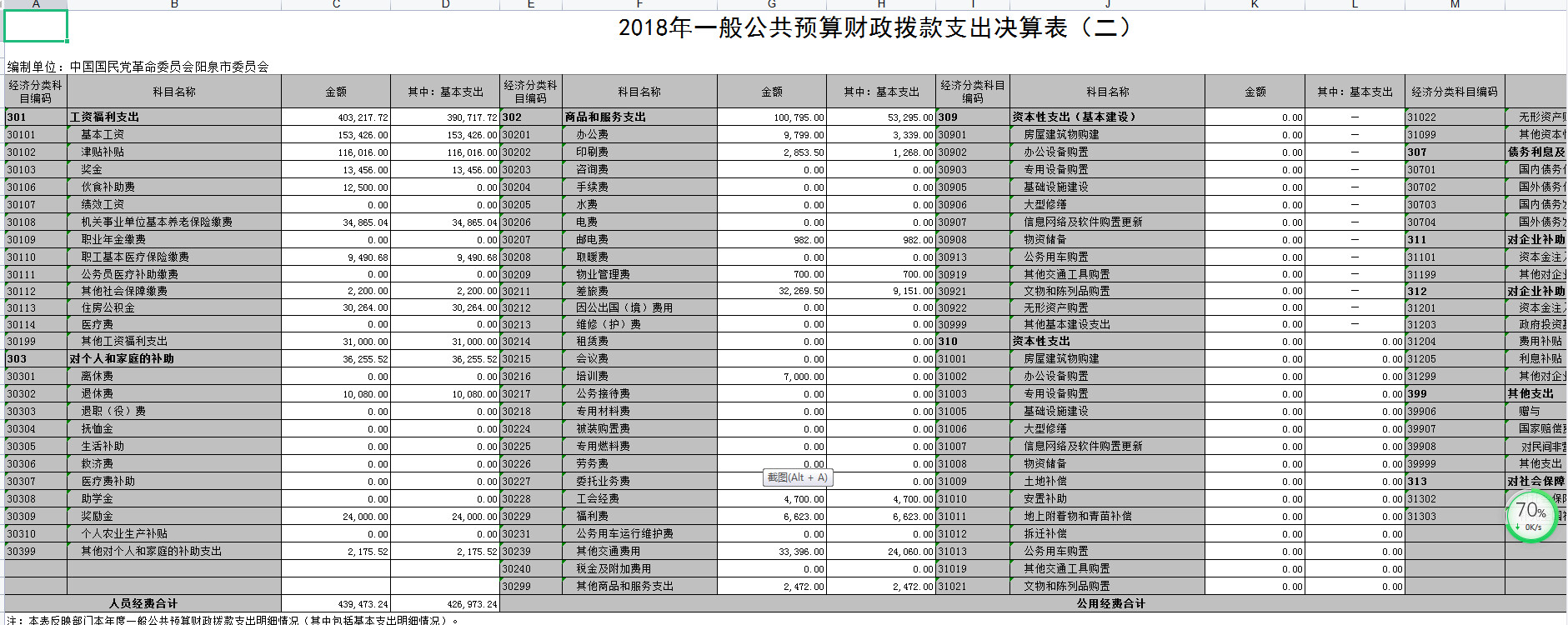Select the amount 403,217.72
Image resolution: width=1568 pixels, height=625 pixels.
[336, 117]
